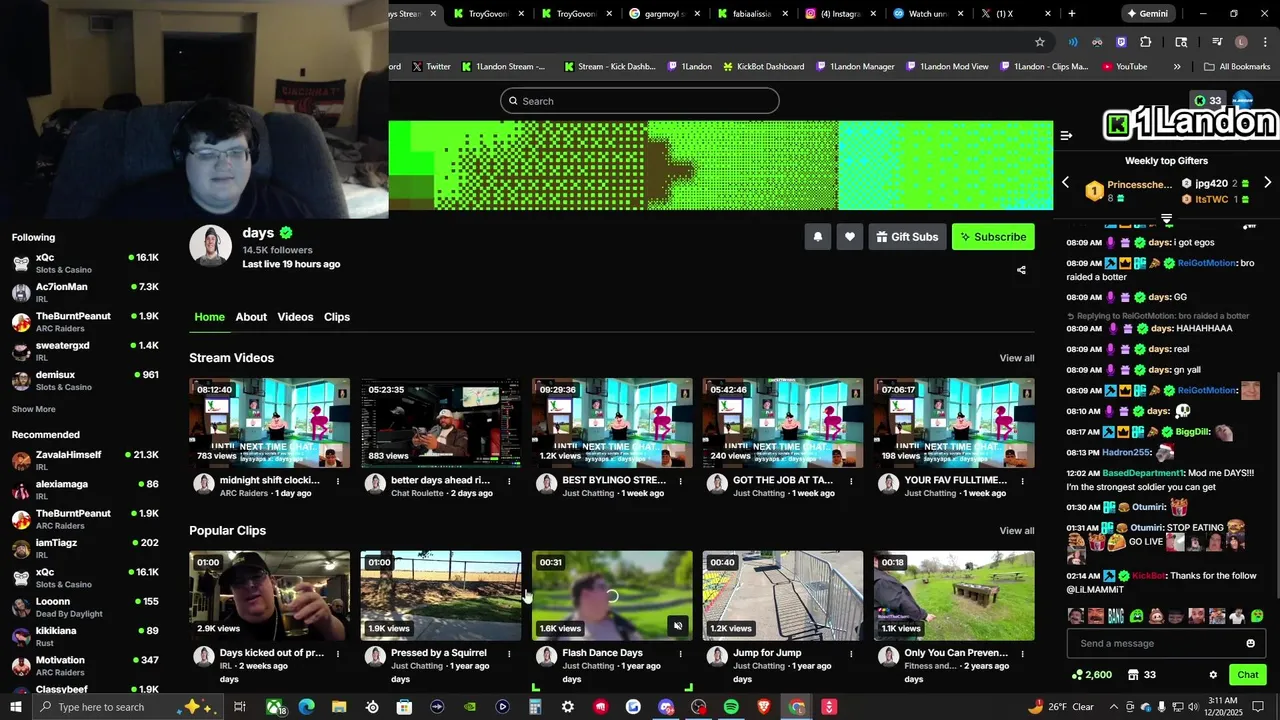Open the Chrome three-dot menu

1263,42
